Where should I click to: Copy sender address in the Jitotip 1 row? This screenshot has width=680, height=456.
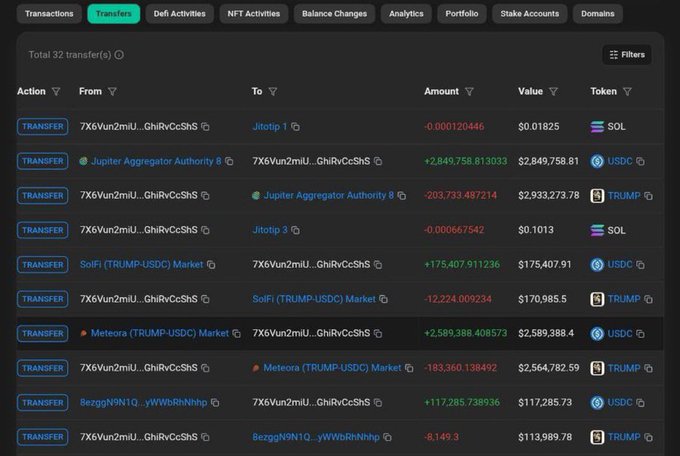pos(205,127)
